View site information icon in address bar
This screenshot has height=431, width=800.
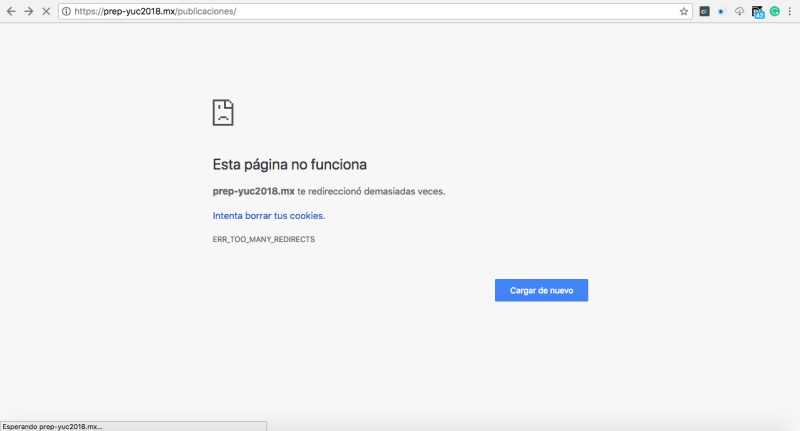click(x=66, y=11)
